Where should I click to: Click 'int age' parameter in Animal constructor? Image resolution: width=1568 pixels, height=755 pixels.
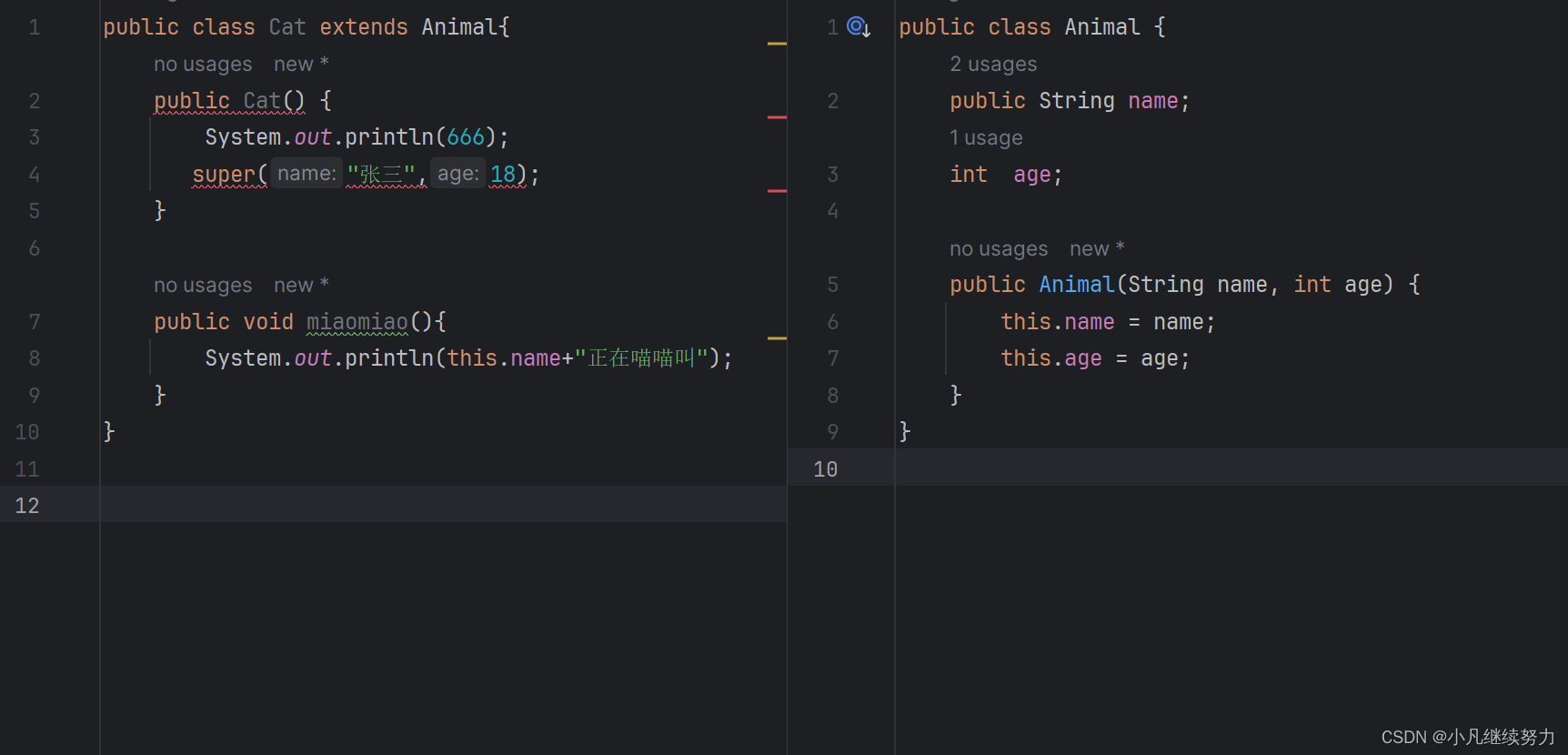(x=1338, y=285)
